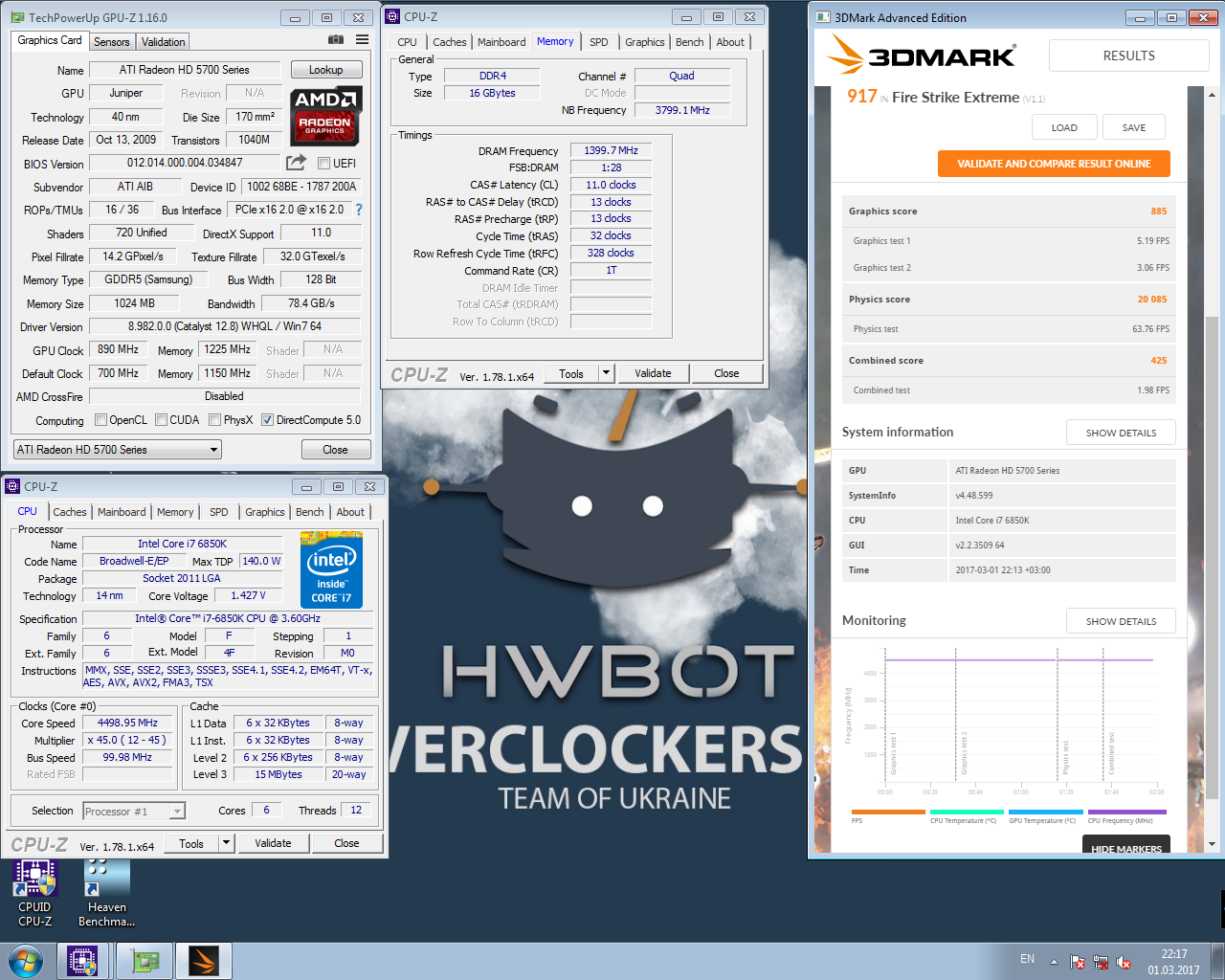Click the Bus Interface question mark icon
This screenshot has height=980, width=1225.
coord(359,210)
